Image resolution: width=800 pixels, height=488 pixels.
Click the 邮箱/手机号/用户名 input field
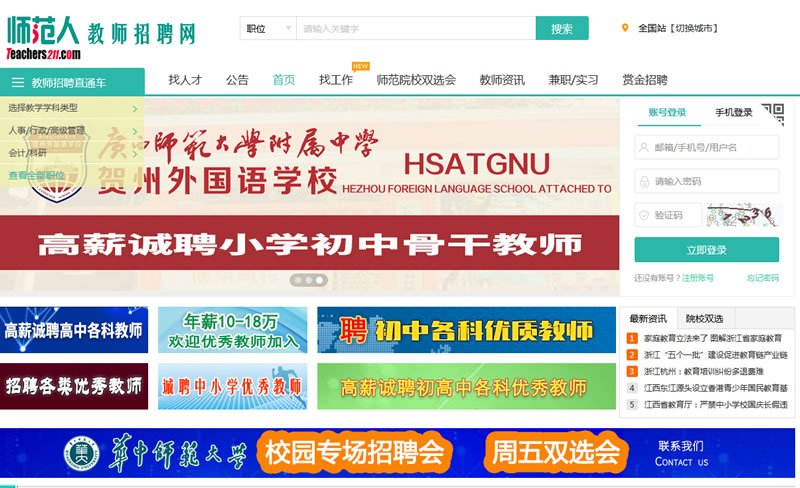point(707,148)
